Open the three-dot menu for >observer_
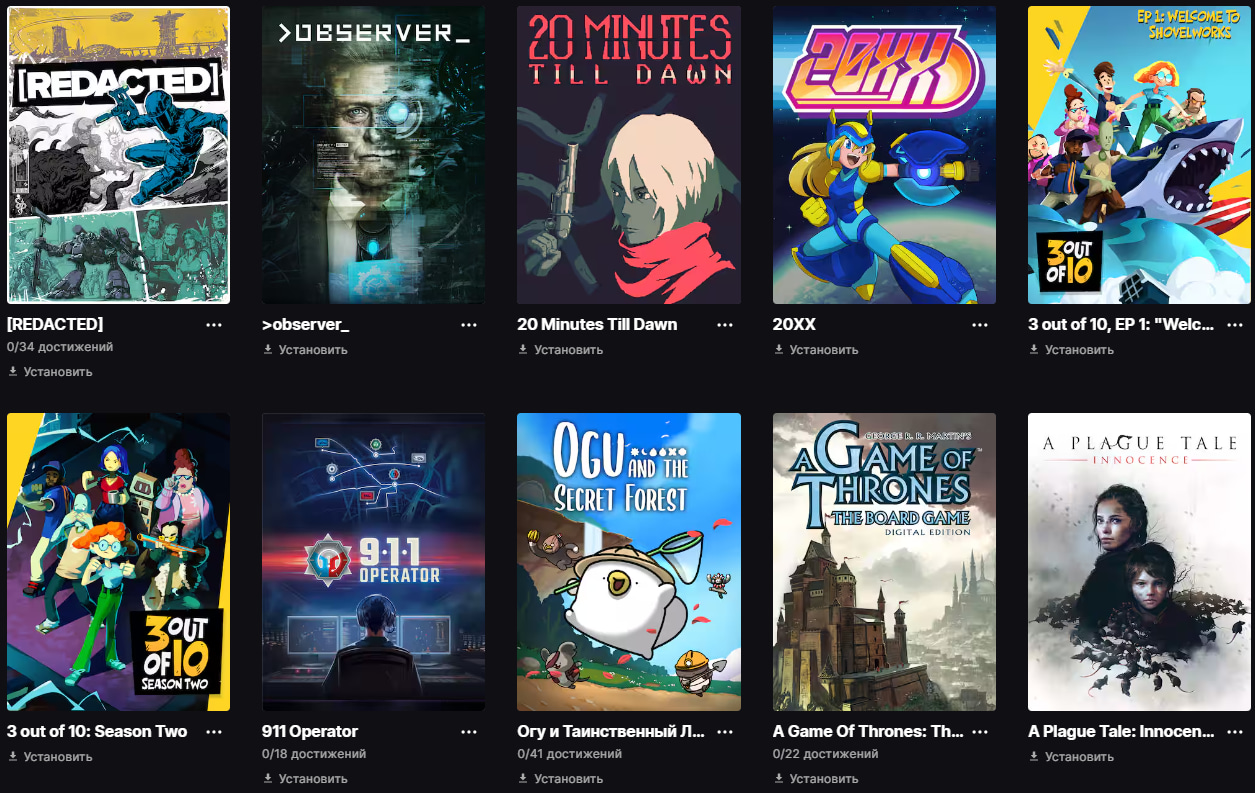This screenshot has height=793, width=1255. point(469,325)
